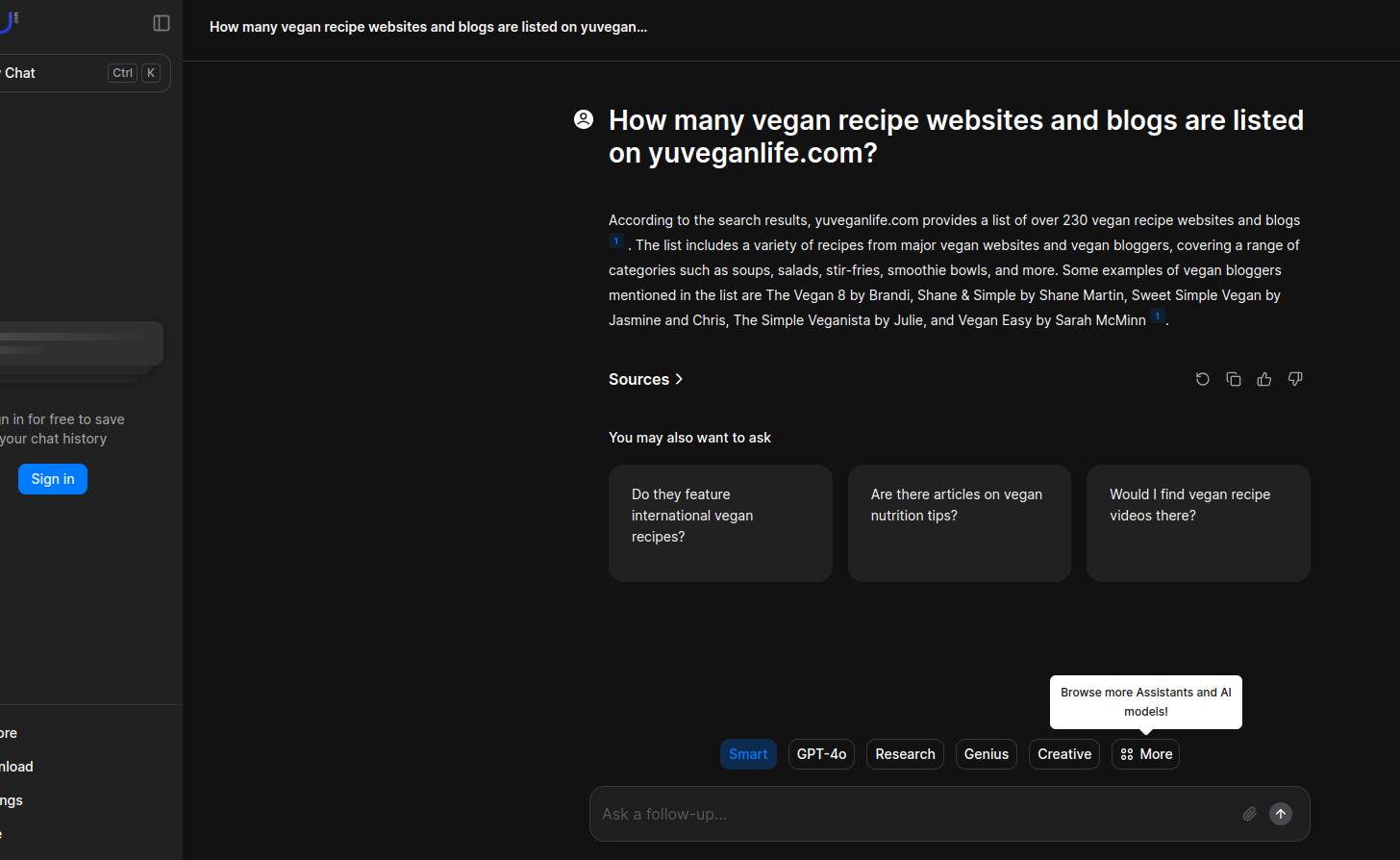
Task: Send the follow-up with the arrow button
Action: tap(1281, 814)
